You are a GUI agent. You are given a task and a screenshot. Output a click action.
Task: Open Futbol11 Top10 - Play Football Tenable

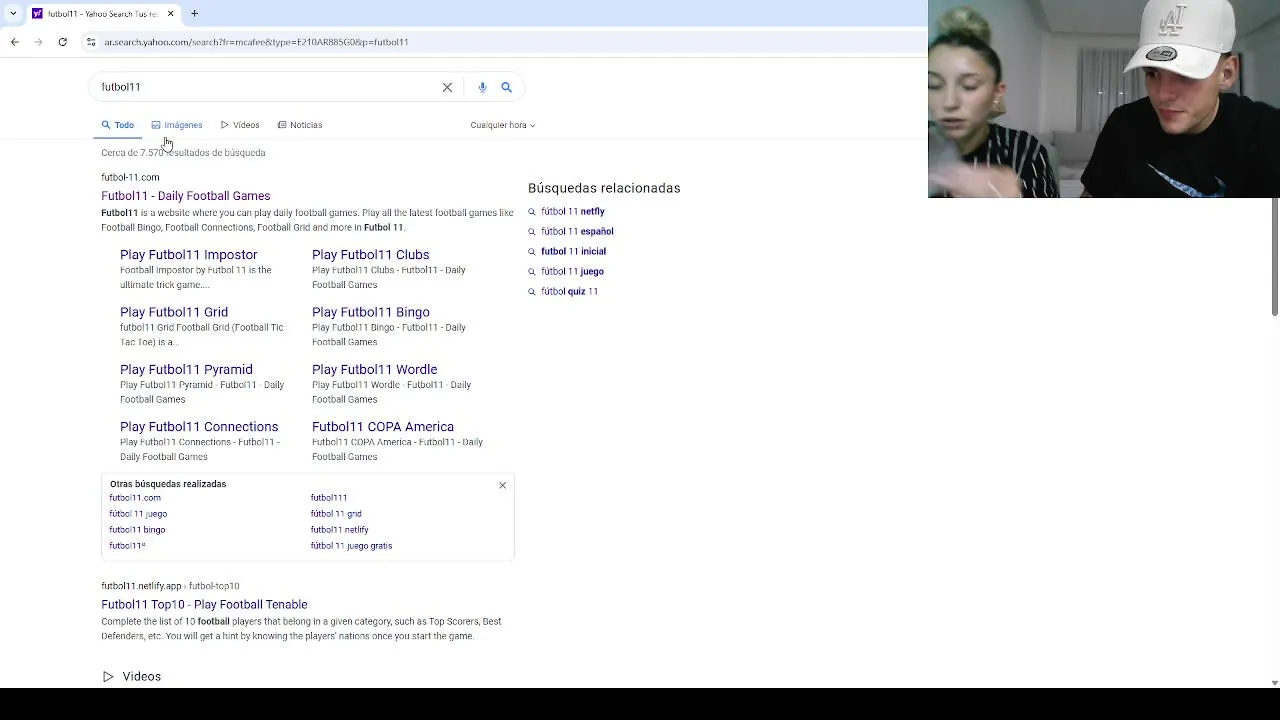[x=204, y=605]
